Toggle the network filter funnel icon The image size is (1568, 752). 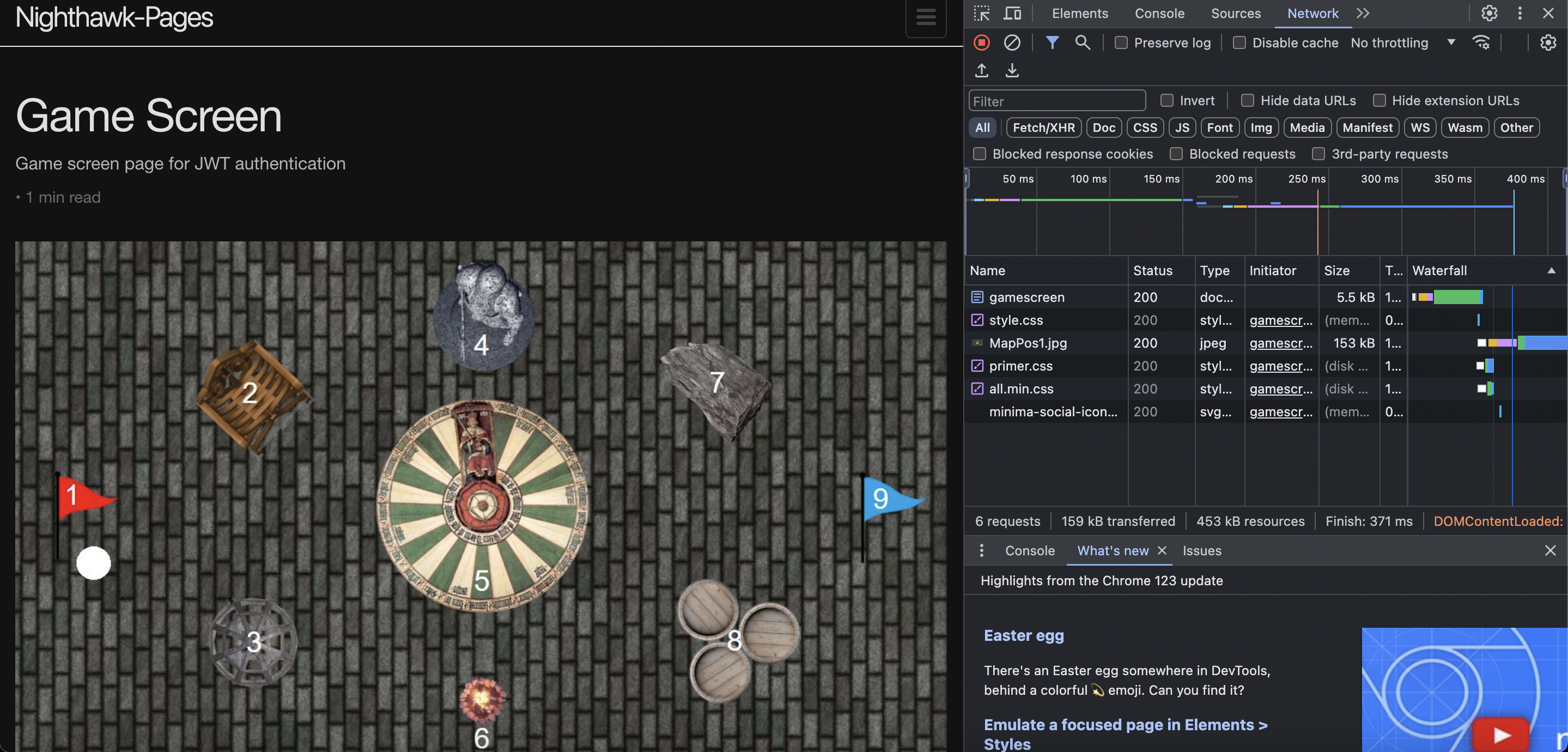(1052, 43)
